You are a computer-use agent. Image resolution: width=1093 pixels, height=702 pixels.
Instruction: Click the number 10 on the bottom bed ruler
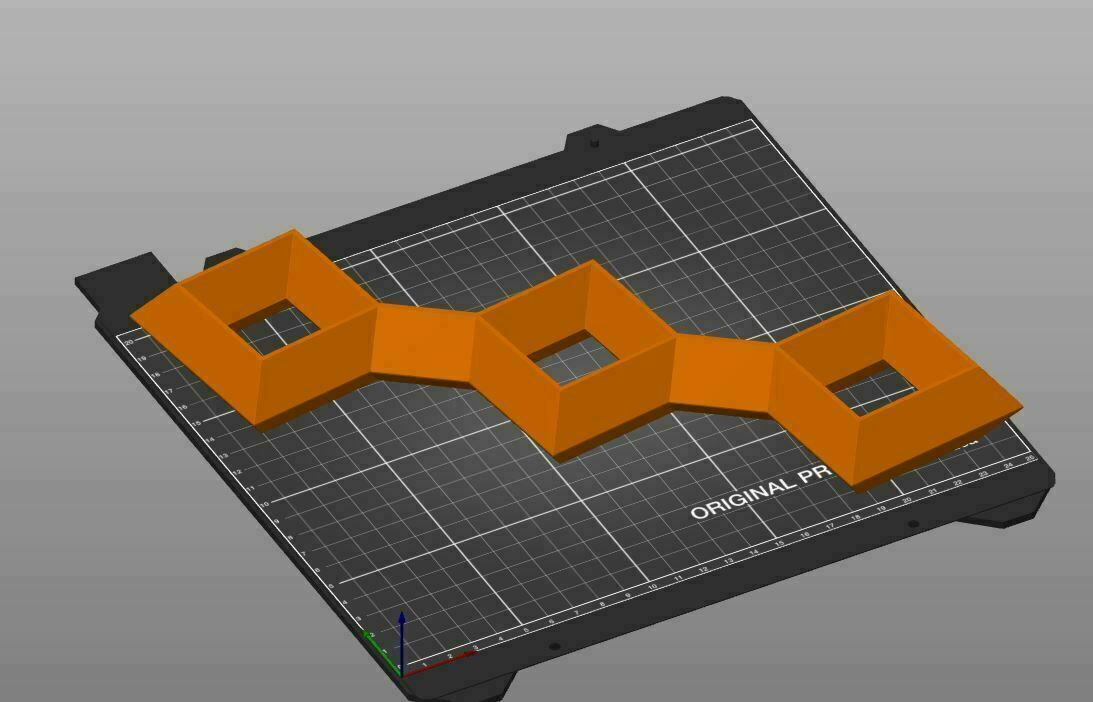click(652, 586)
